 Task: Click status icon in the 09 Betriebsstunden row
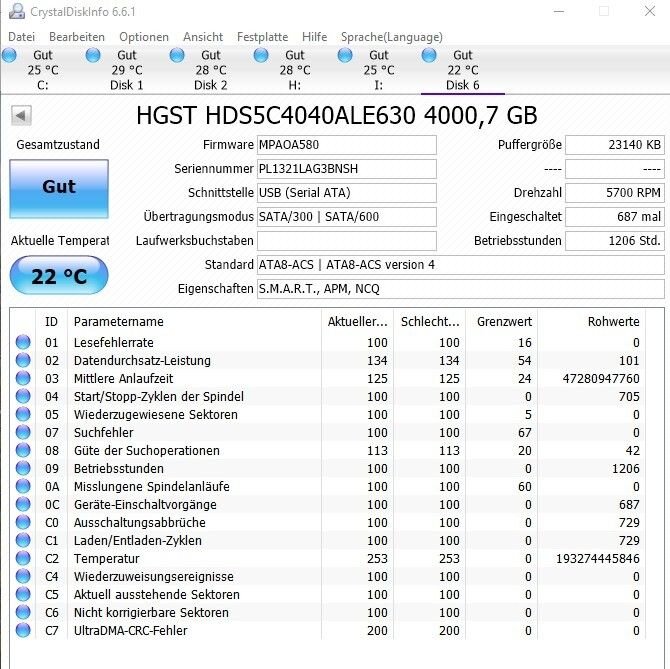[x=23, y=468]
